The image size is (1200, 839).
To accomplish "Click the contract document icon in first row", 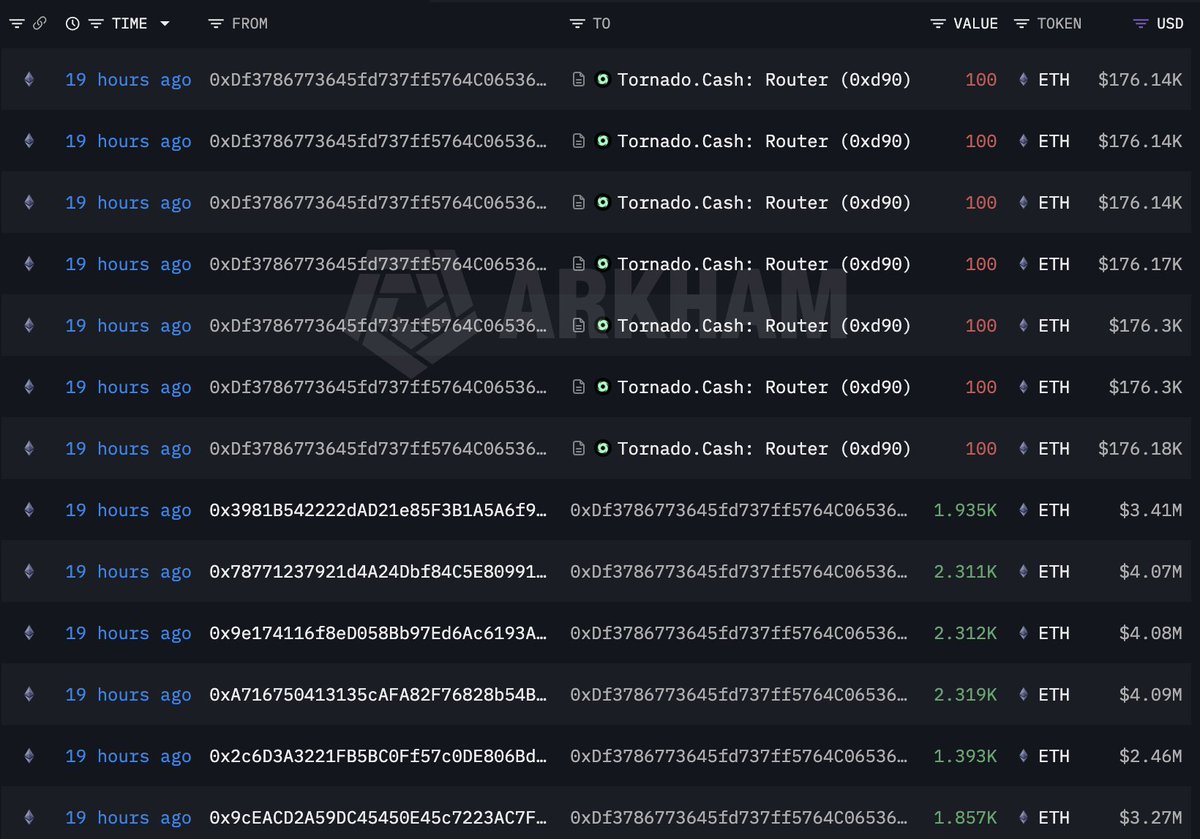I will tap(578, 80).
